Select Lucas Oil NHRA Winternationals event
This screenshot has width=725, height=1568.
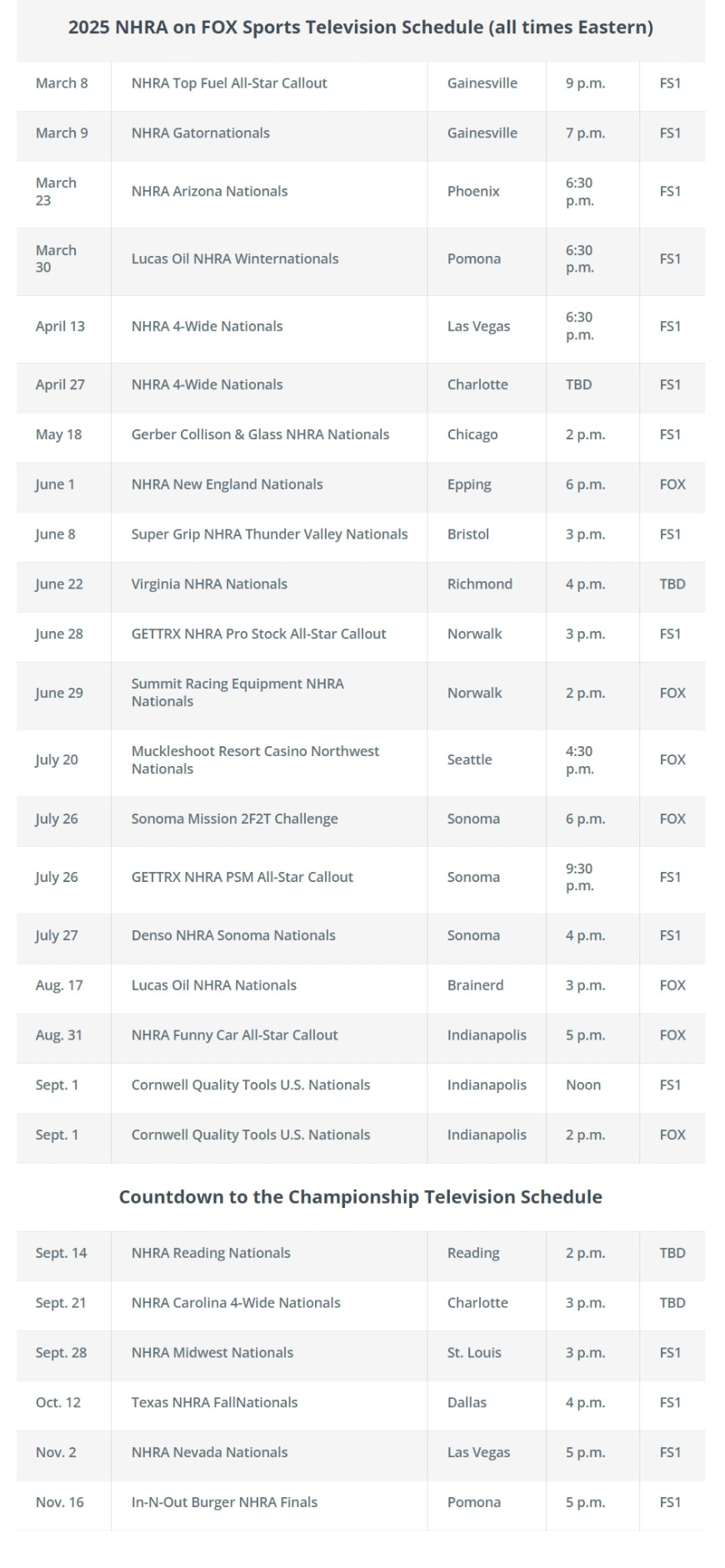[x=235, y=259]
